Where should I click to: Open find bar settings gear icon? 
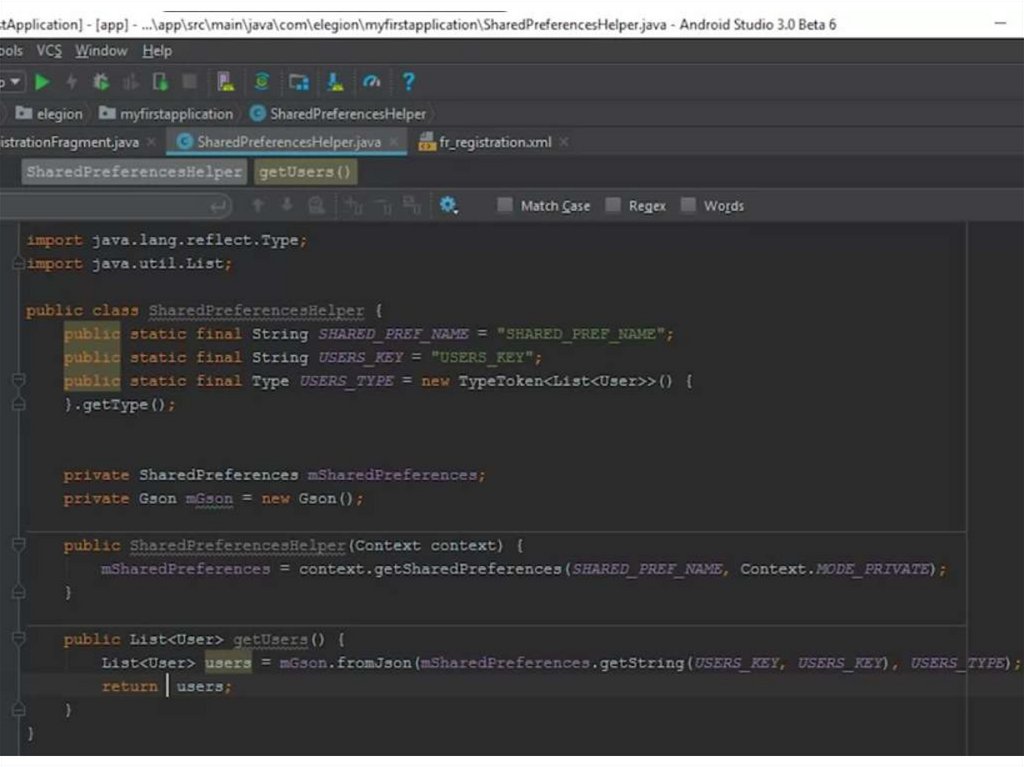(x=448, y=205)
